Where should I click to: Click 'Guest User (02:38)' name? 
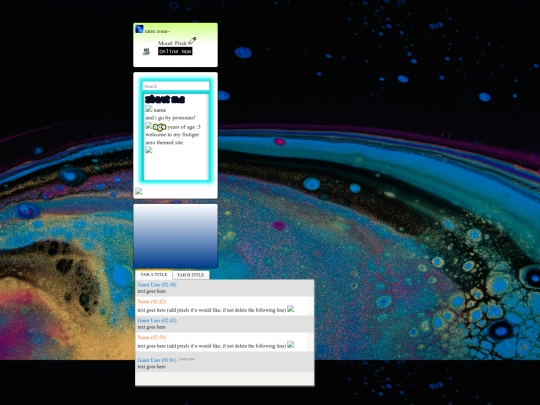(157, 285)
